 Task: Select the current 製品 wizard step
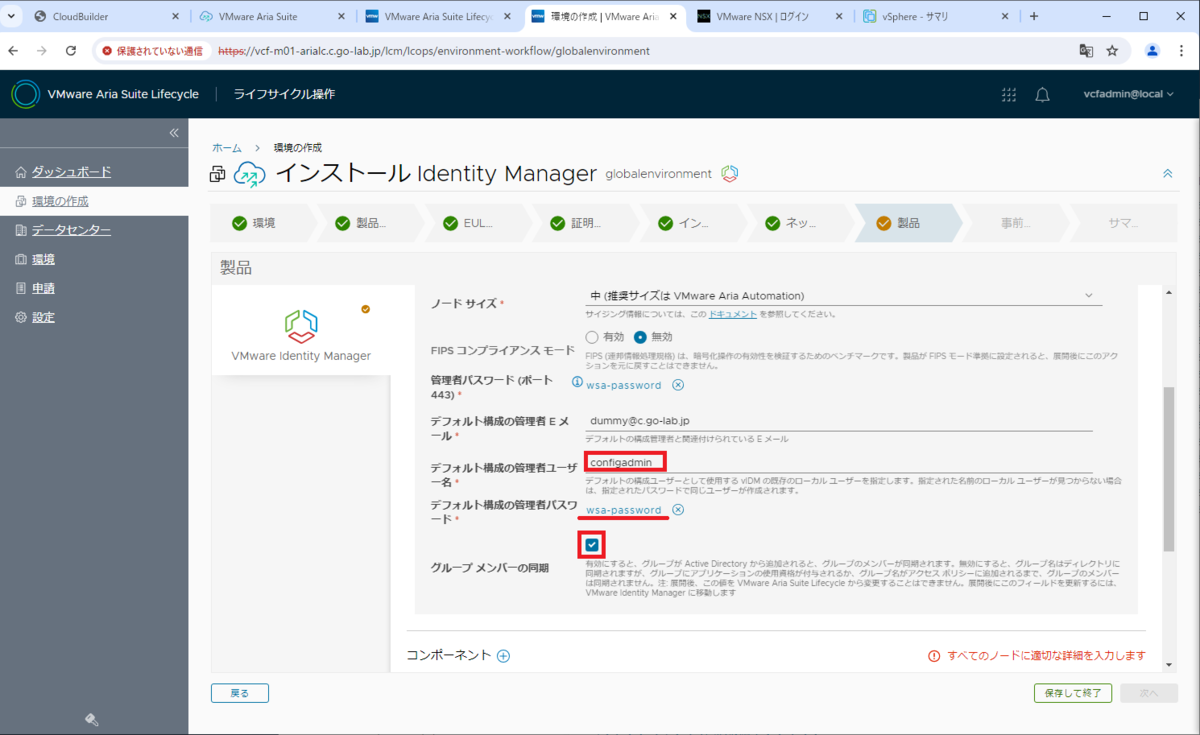908,223
